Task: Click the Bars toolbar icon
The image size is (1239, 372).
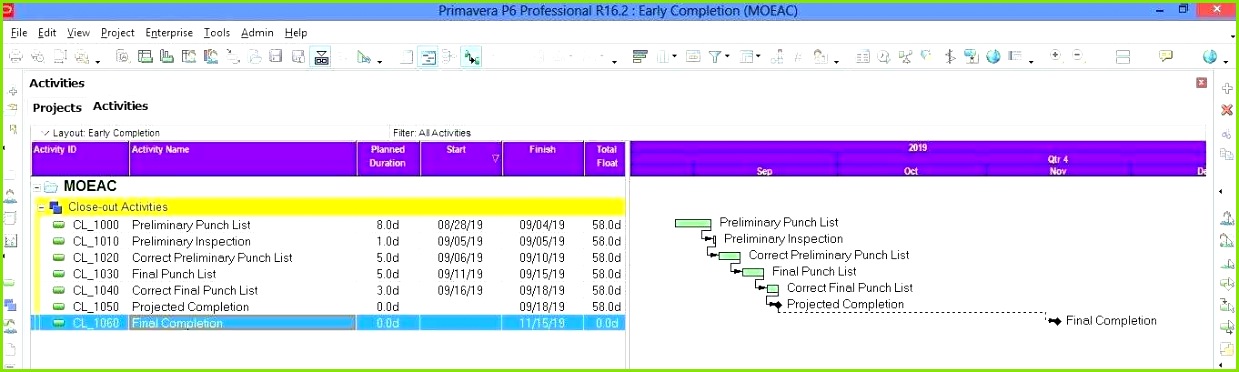Action: point(640,57)
